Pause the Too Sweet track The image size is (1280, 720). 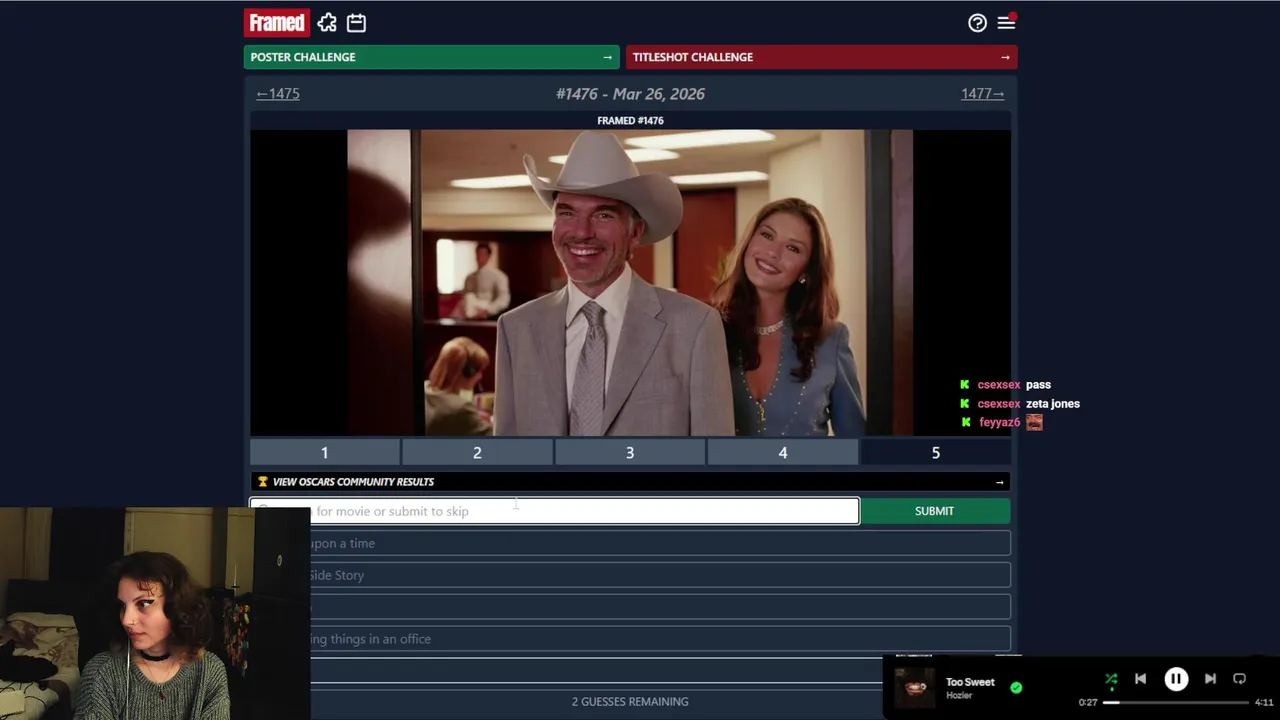[1176, 679]
